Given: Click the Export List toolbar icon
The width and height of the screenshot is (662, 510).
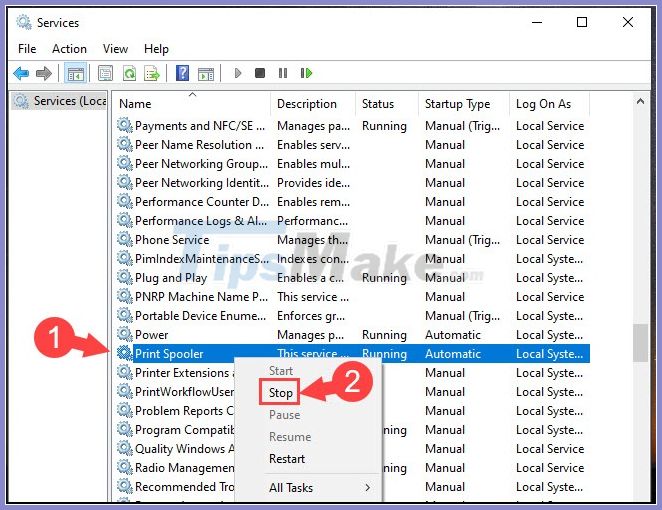Looking at the screenshot, I should [152, 73].
